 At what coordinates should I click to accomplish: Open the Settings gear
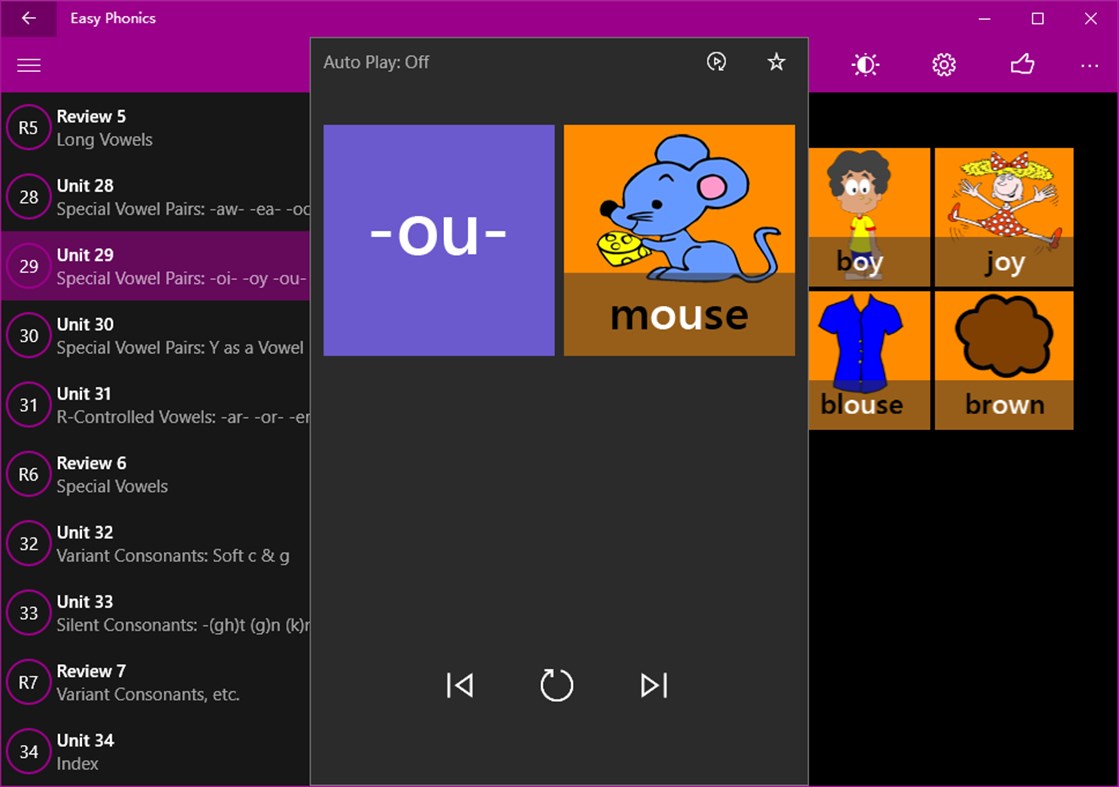point(942,64)
